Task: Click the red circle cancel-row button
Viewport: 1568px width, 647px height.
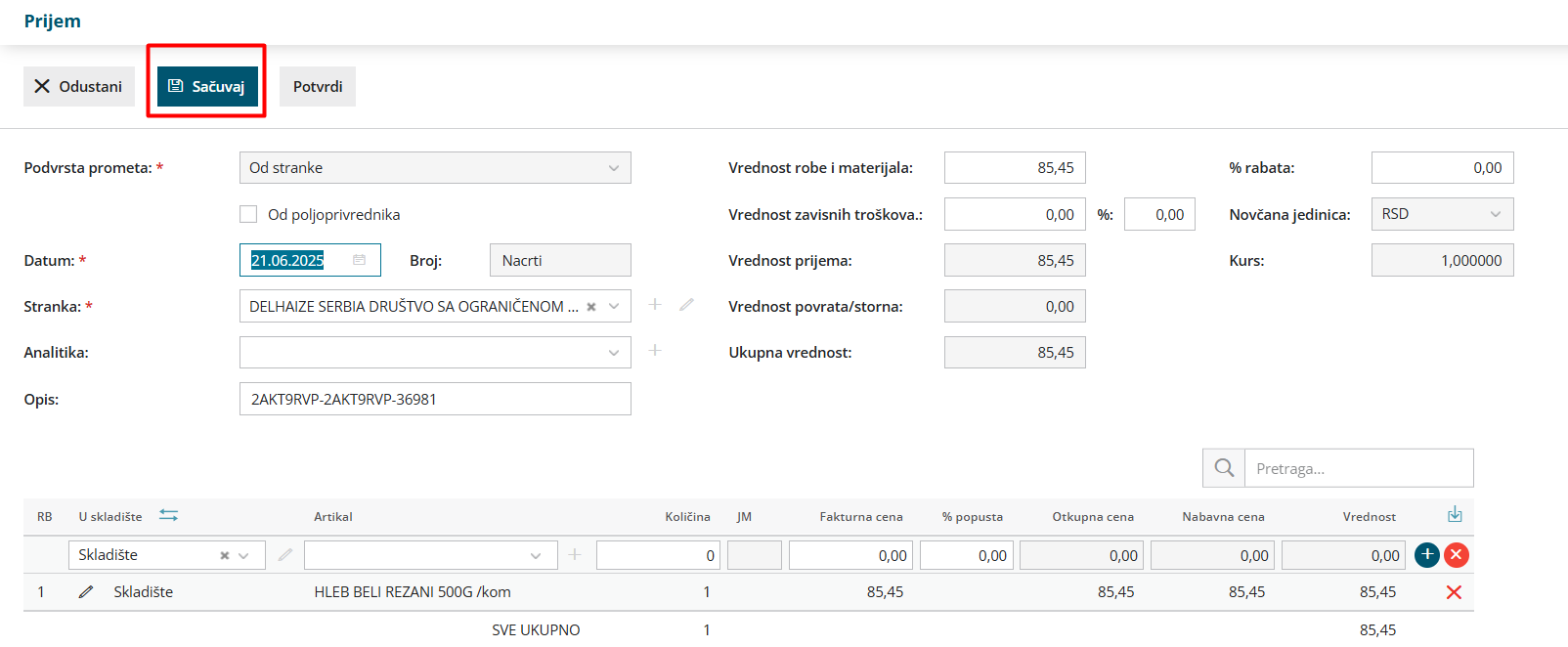Action: pyautogui.click(x=1457, y=555)
